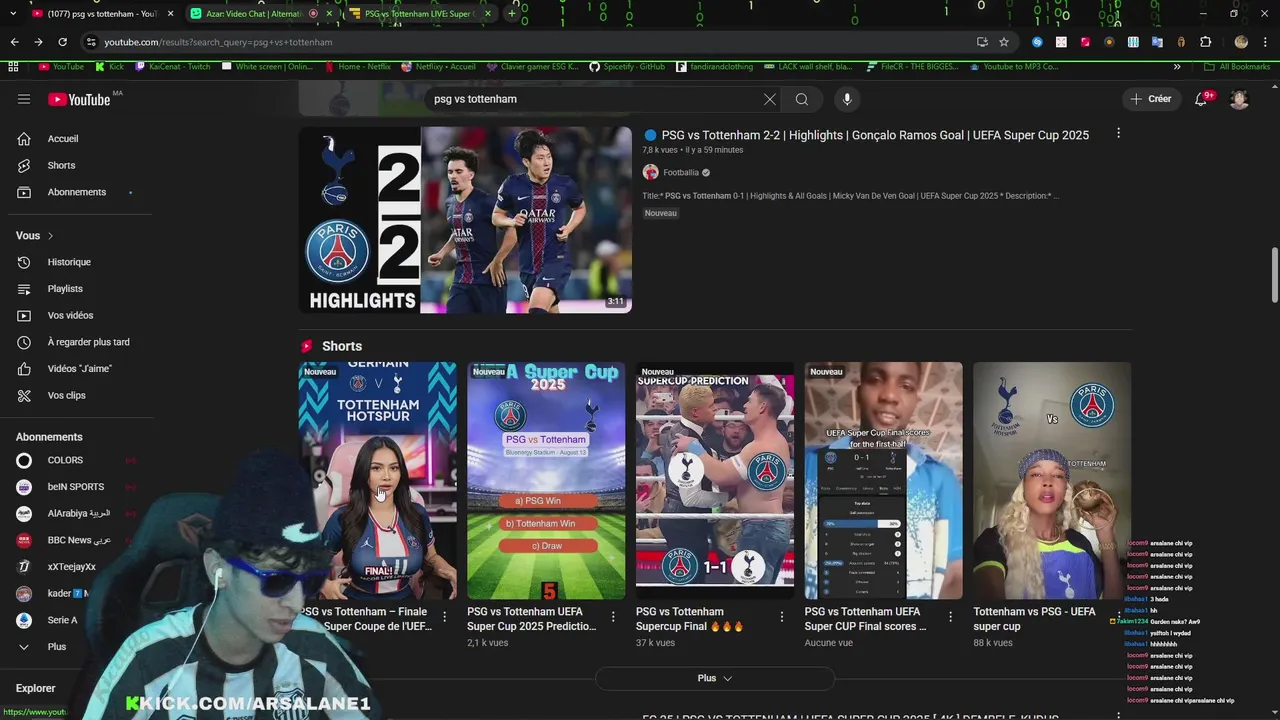Open the YouTube guide hamburger menu
This screenshot has width=1280, height=720.
click(24, 99)
